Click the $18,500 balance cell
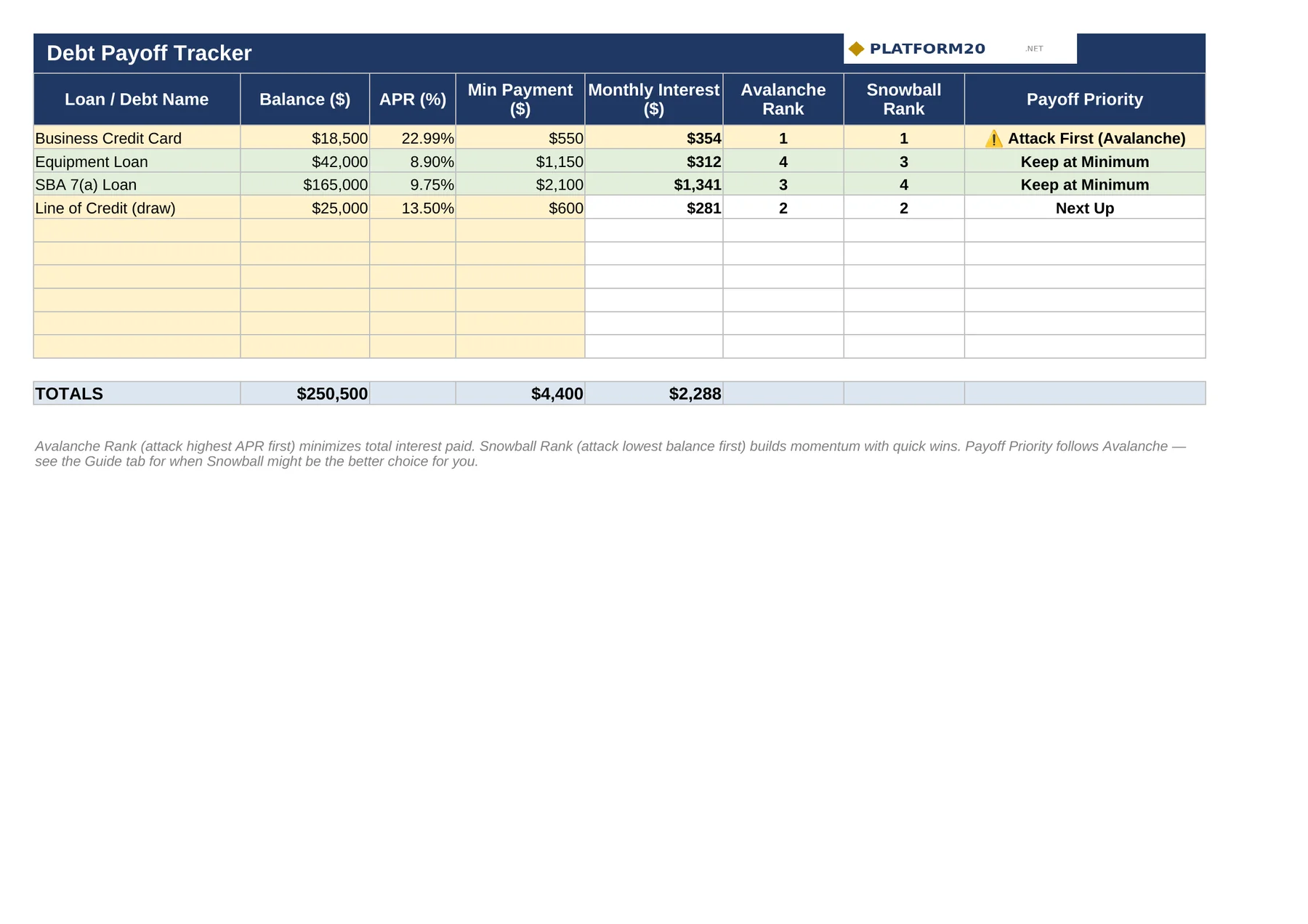The height and width of the screenshot is (924, 1308). pyautogui.click(x=305, y=138)
